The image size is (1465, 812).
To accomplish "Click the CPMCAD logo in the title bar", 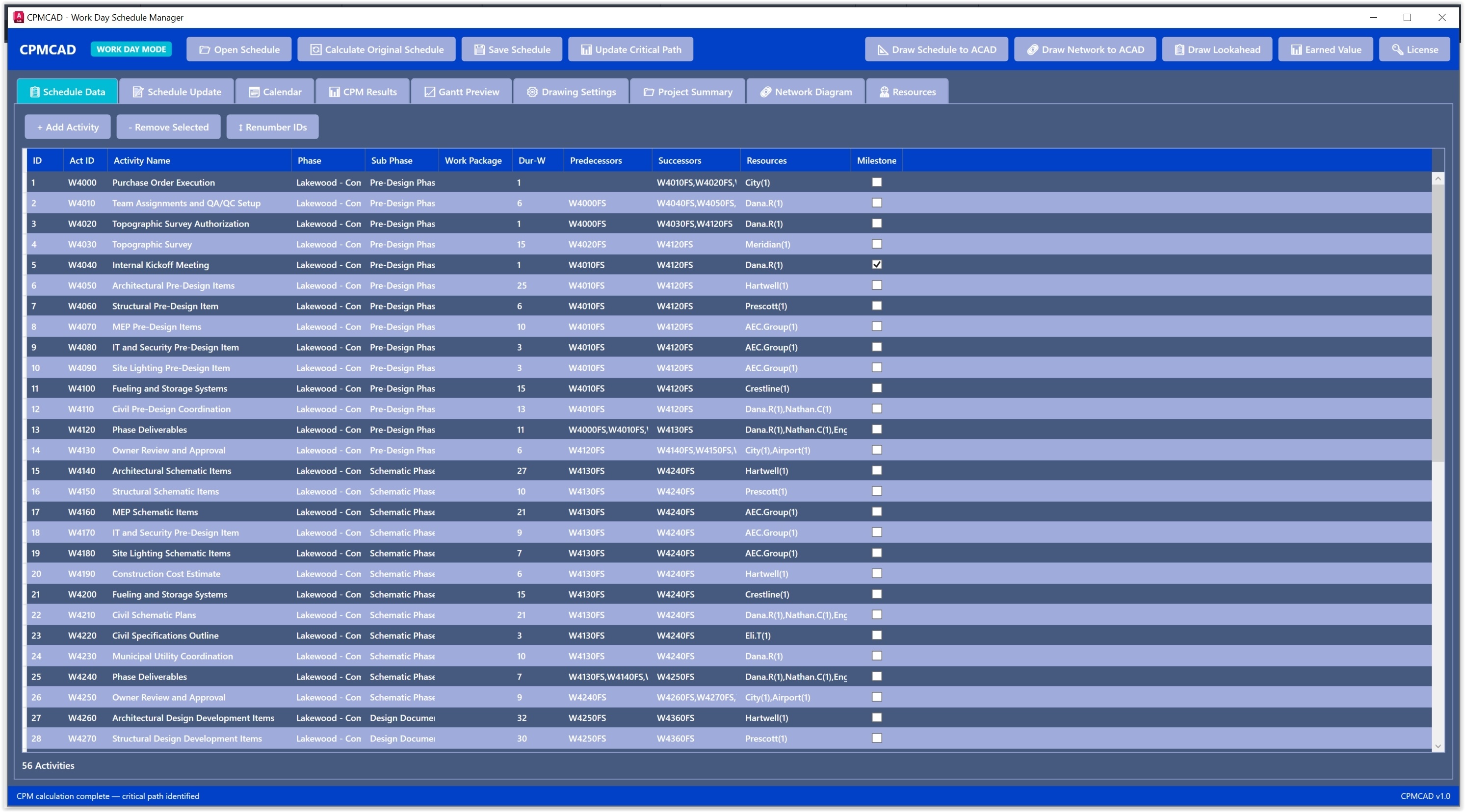I will click(48, 49).
